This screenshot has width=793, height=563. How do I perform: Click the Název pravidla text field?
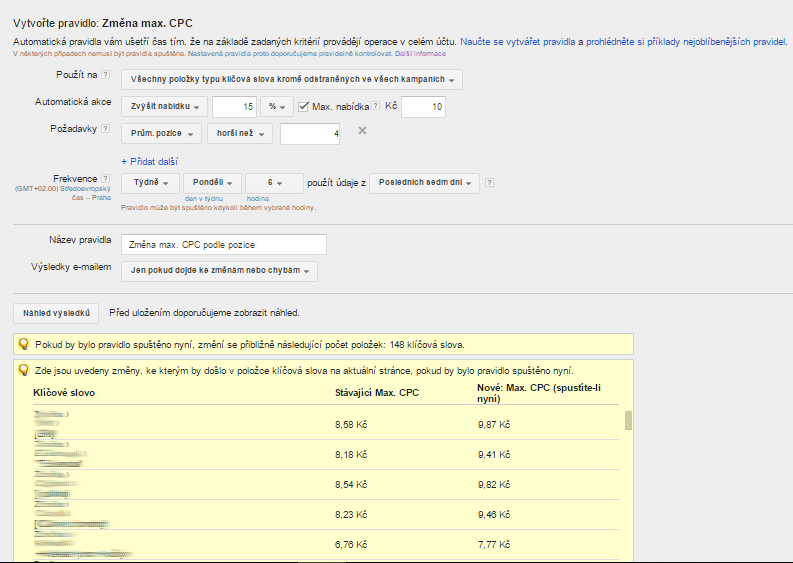click(224, 244)
